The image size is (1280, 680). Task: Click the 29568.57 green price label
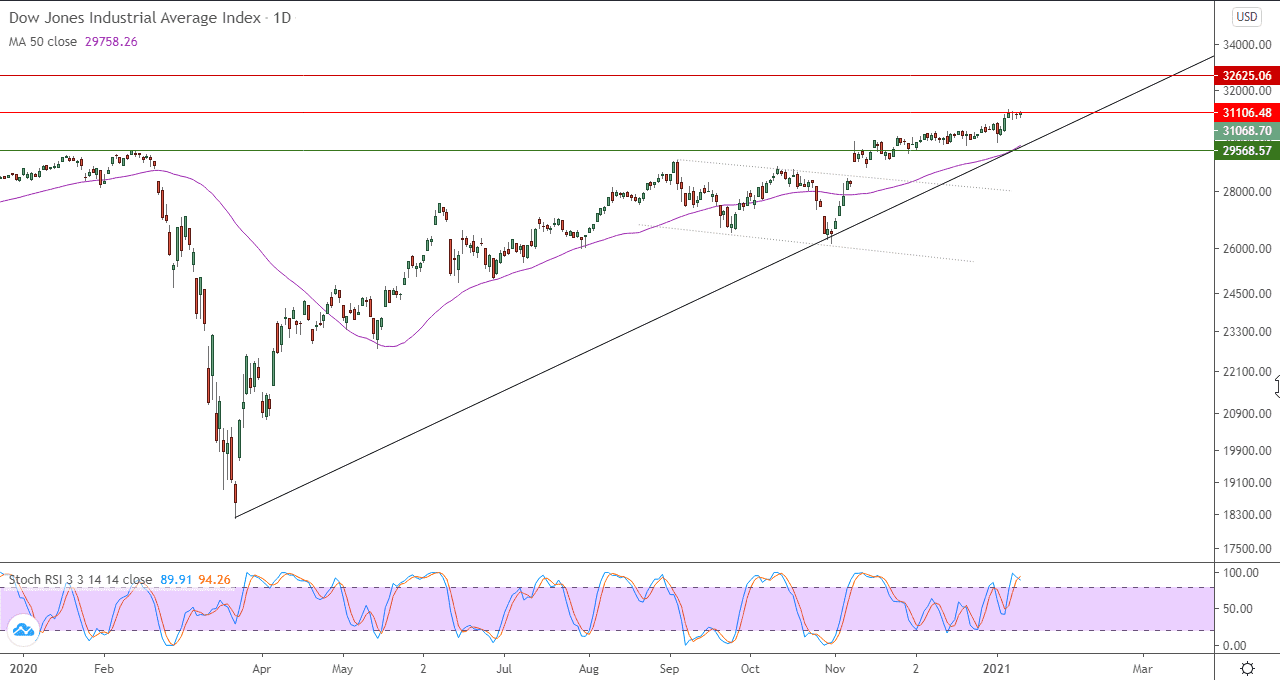(x=1246, y=151)
